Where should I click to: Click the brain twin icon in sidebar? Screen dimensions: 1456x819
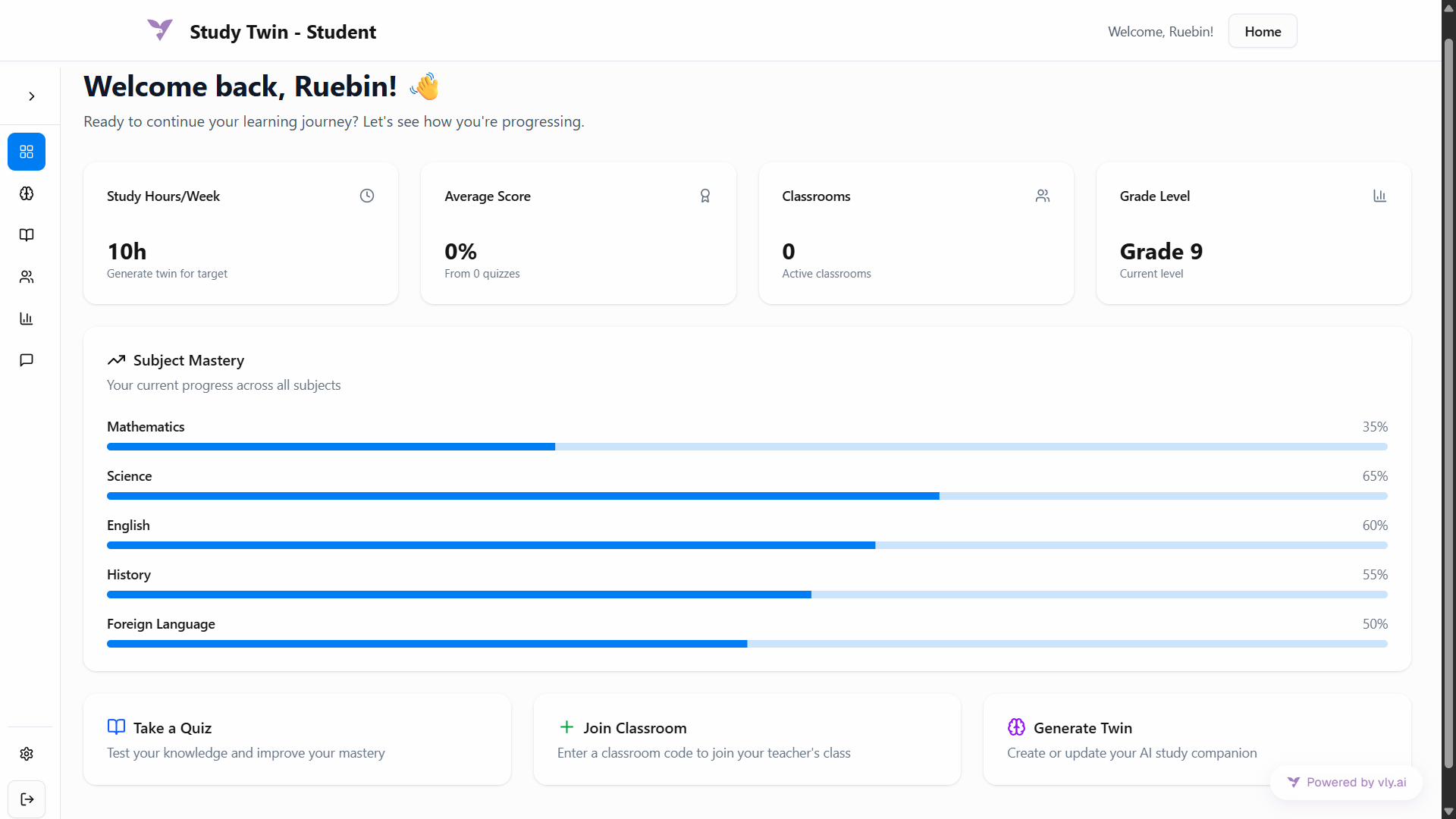[27, 193]
